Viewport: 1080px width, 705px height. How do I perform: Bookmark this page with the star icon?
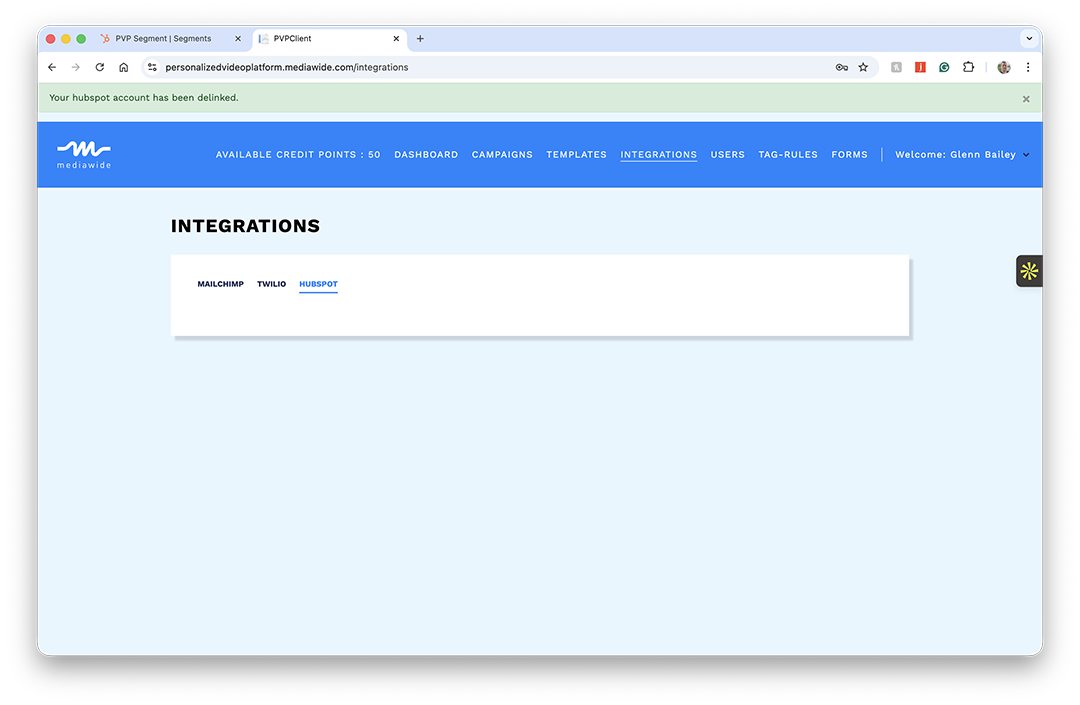pyautogui.click(x=863, y=67)
